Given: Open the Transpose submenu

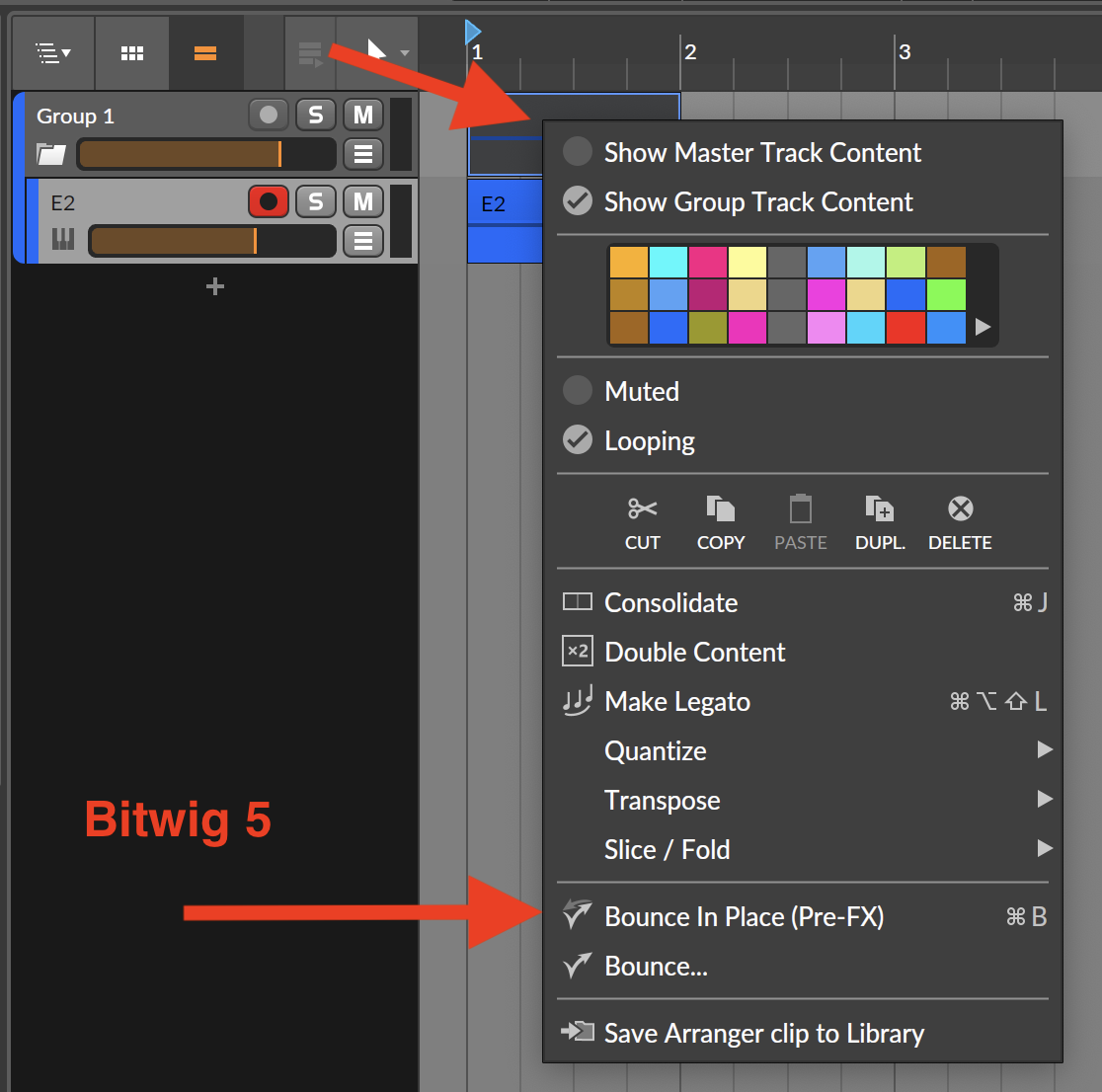Looking at the screenshot, I should 803,800.
